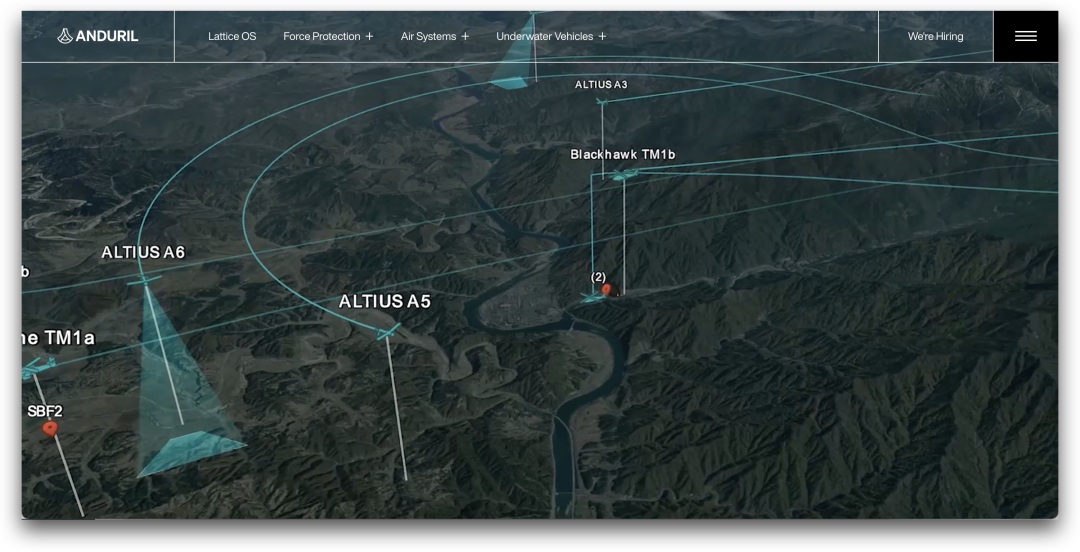Open the Force Protection menu item

tap(322, 37)
